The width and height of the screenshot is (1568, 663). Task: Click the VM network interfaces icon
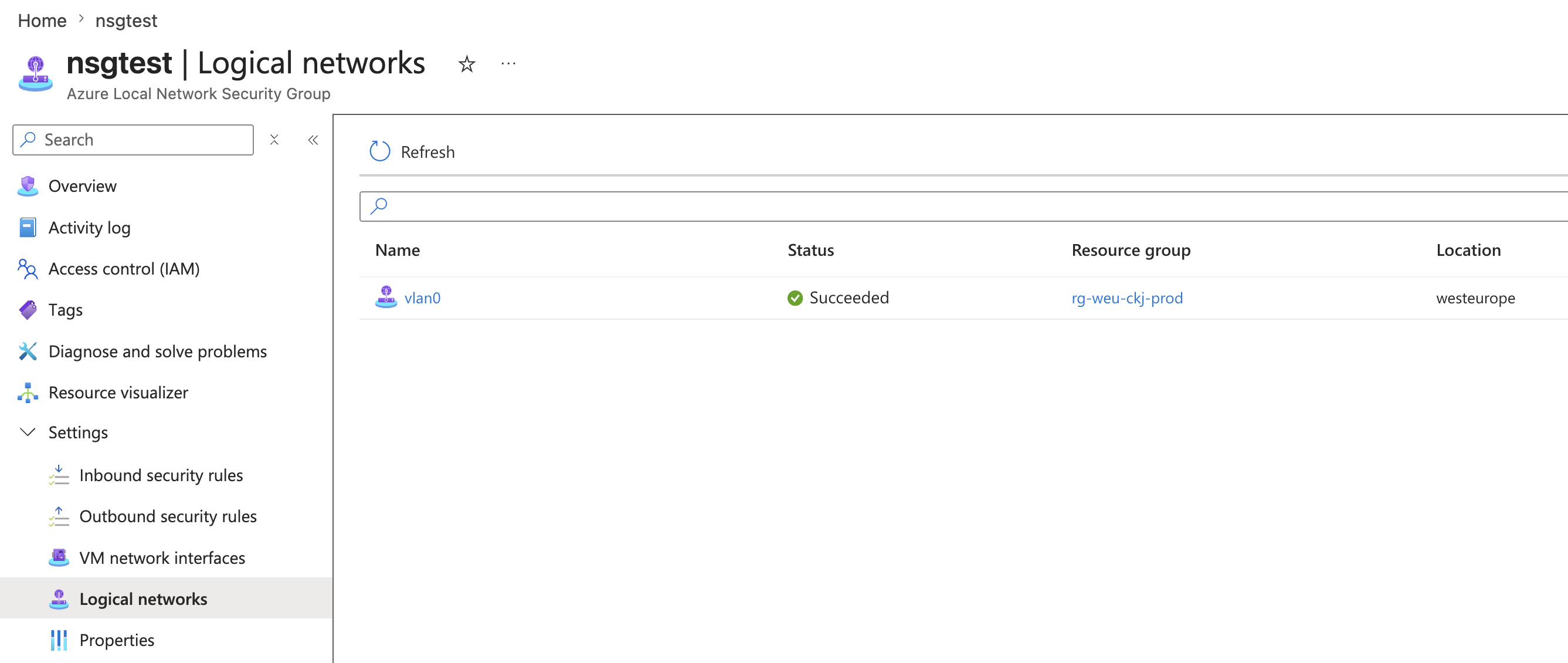click(59, 557)
